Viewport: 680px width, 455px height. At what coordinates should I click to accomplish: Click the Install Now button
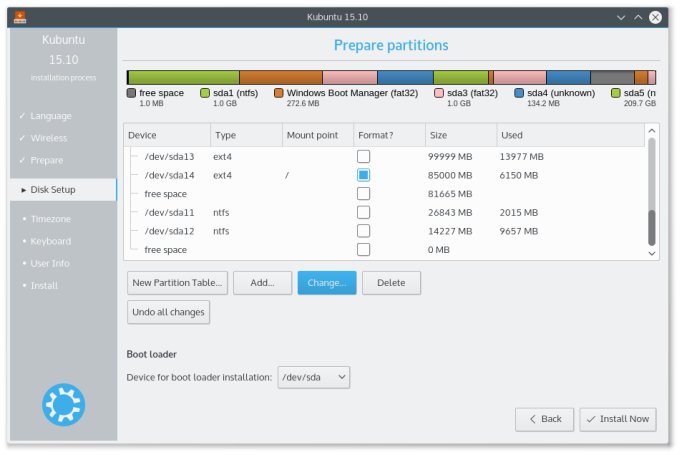pyautogui.click(x=618, y=419)
